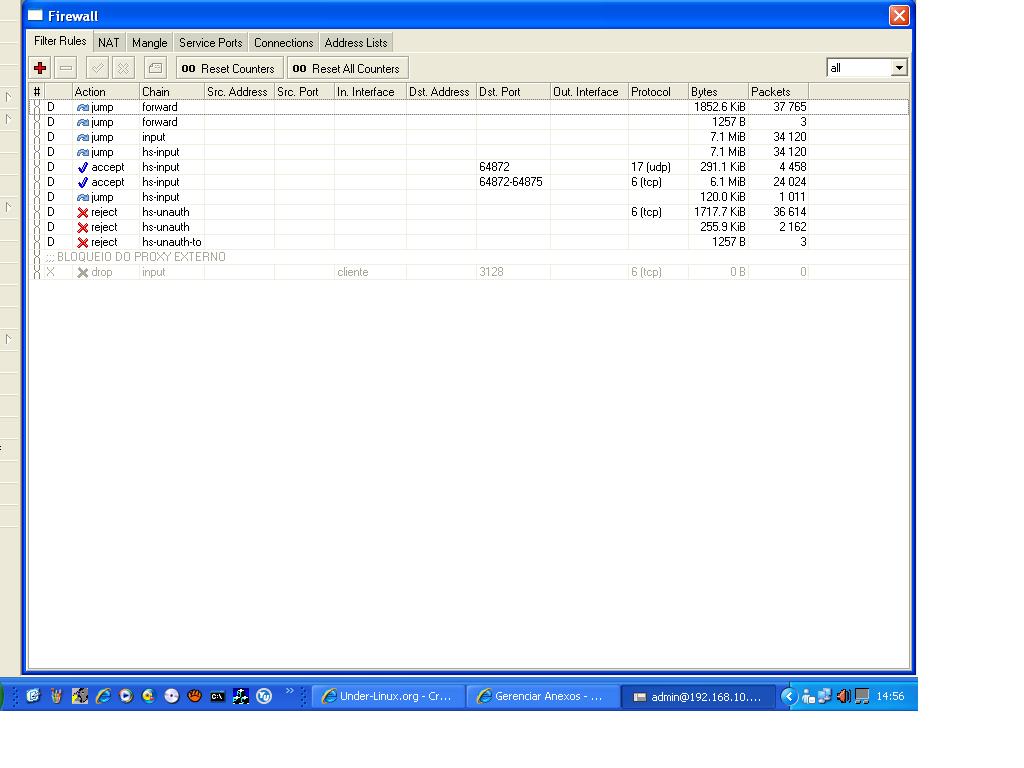Sort by Src. Address column header
Image resolution: width=1024 pixels, height=768 pixels.
tap(239, 91)
